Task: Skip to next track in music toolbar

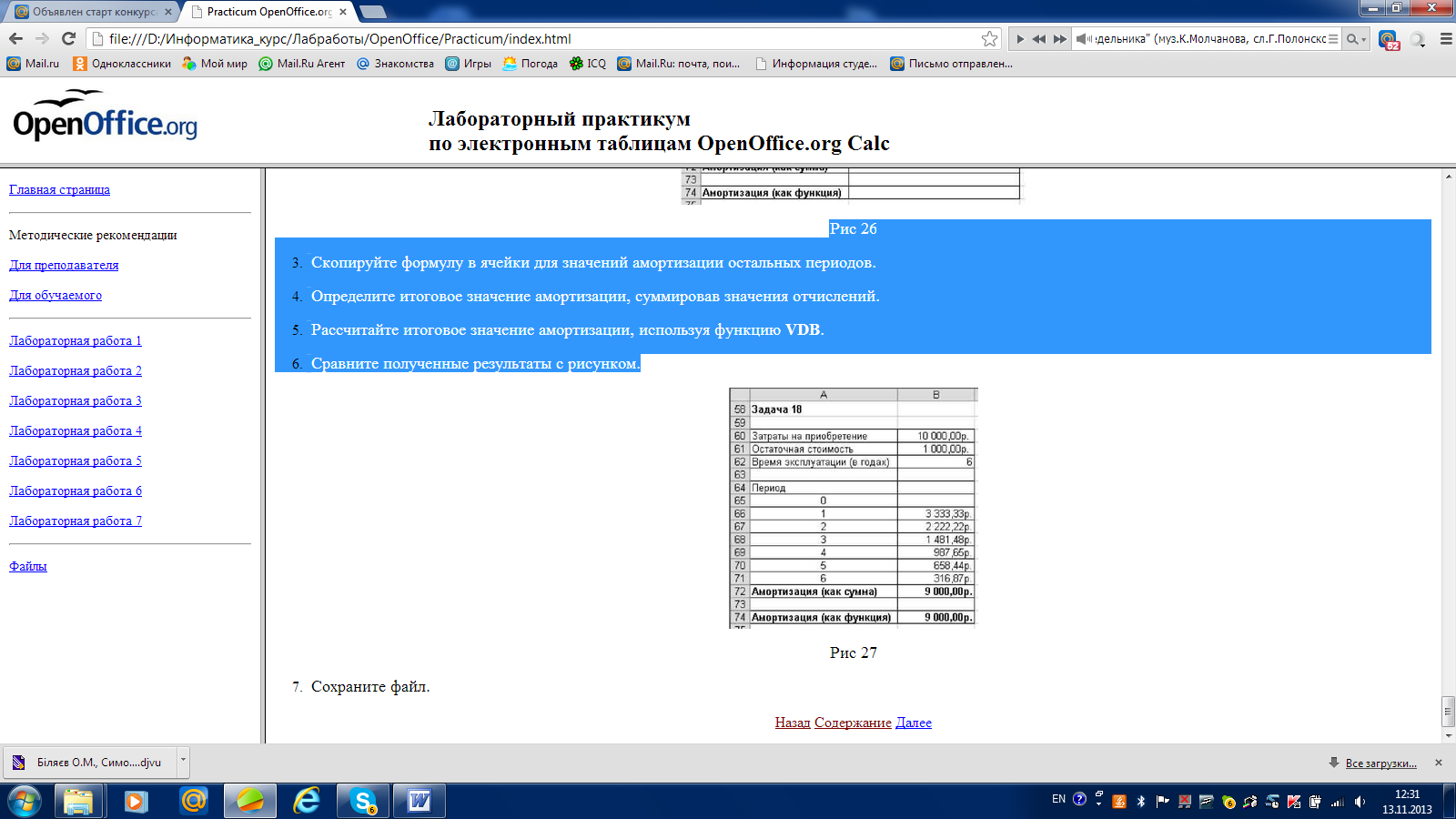Action: click(1060, 39)
